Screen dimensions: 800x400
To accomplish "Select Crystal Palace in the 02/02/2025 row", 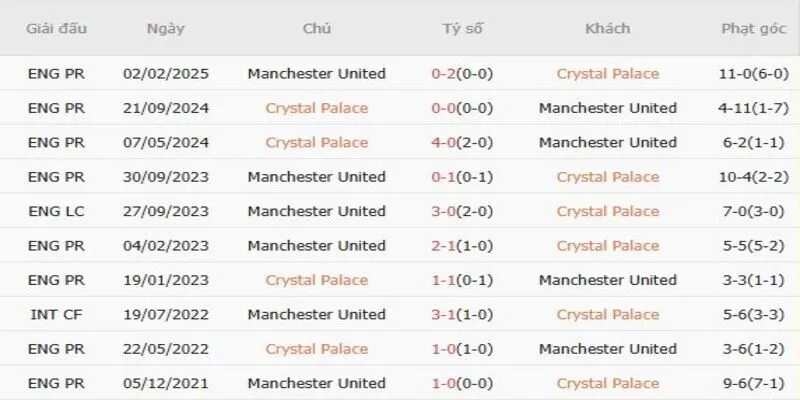I will 607,73.
